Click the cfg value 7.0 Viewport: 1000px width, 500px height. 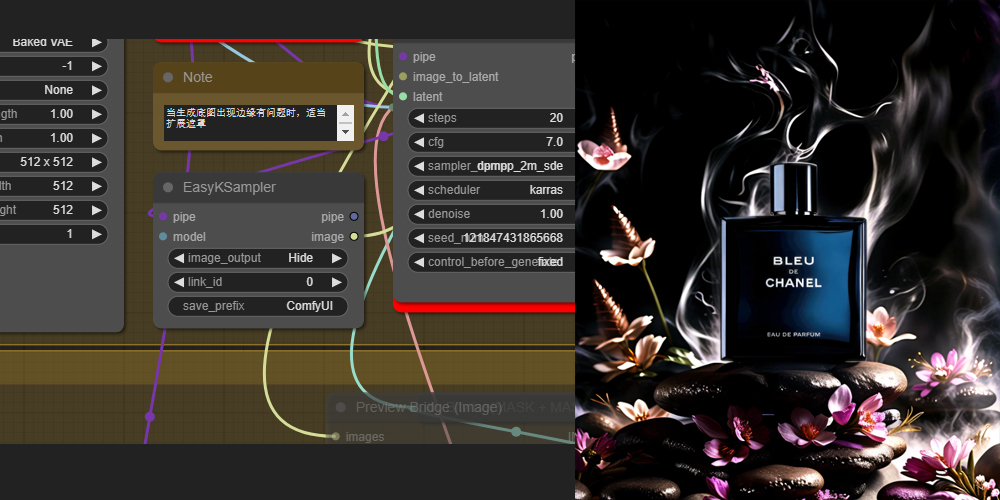click(554, 142)
